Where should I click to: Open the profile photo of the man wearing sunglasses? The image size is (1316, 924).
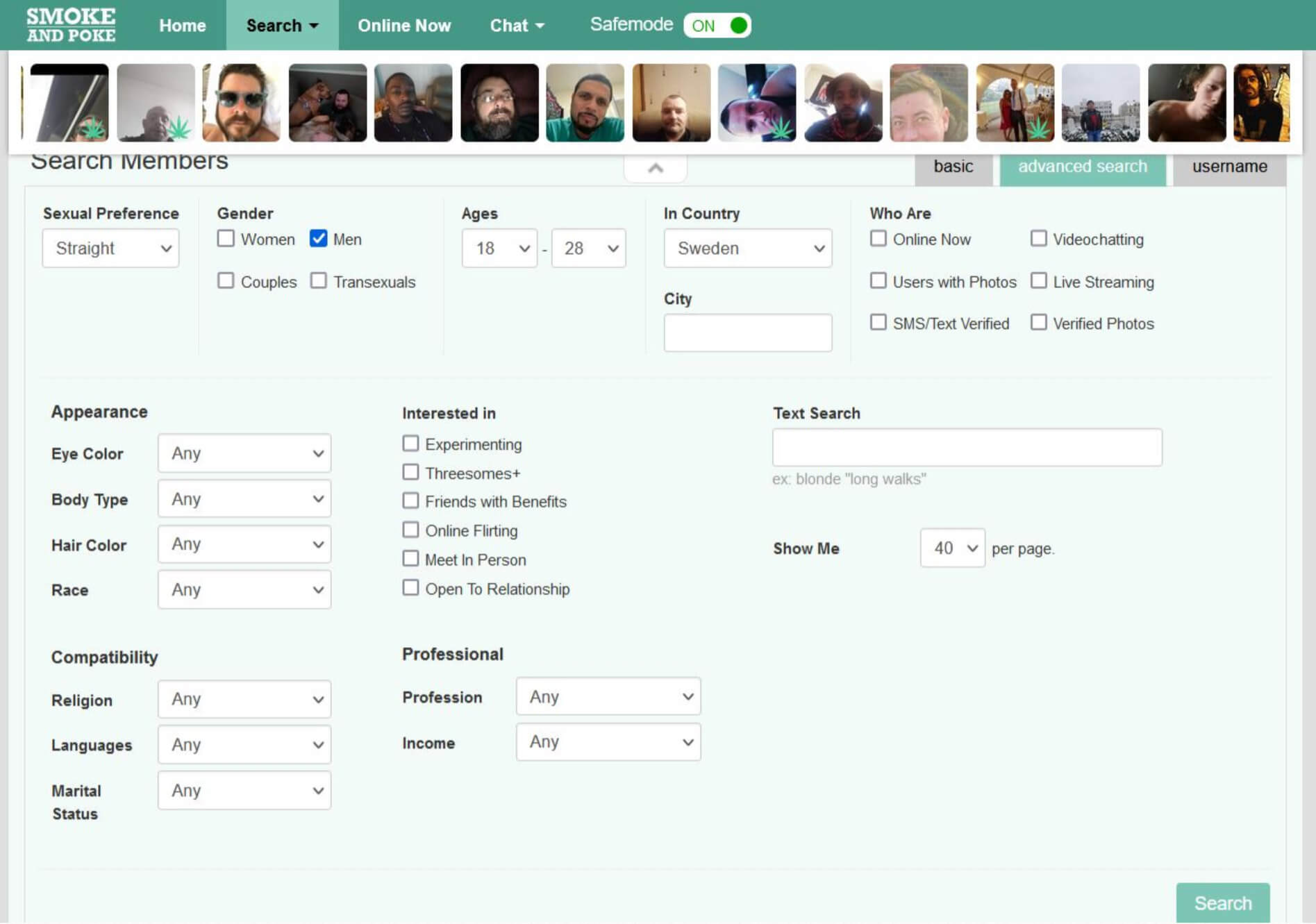pos(241,103)
